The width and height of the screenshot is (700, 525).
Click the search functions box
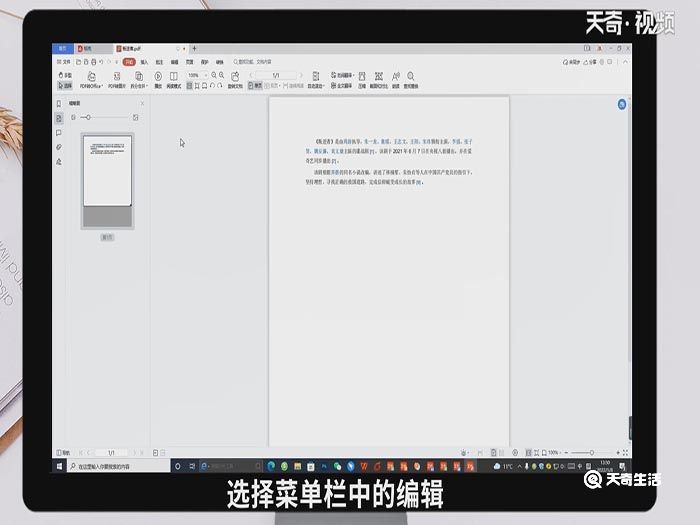pyautogui.click(x=253, y=62)
